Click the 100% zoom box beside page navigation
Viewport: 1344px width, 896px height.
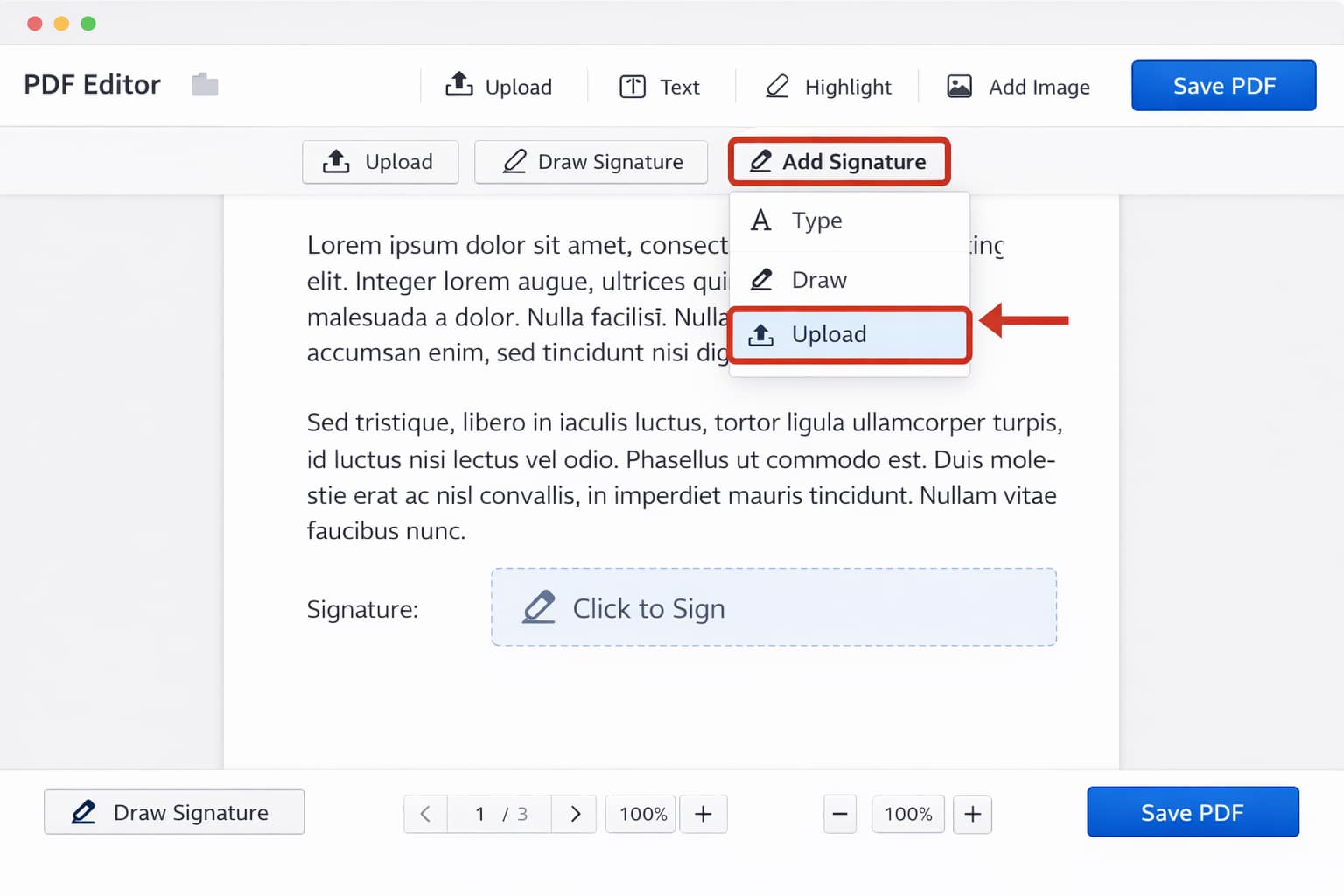(641, 814)
